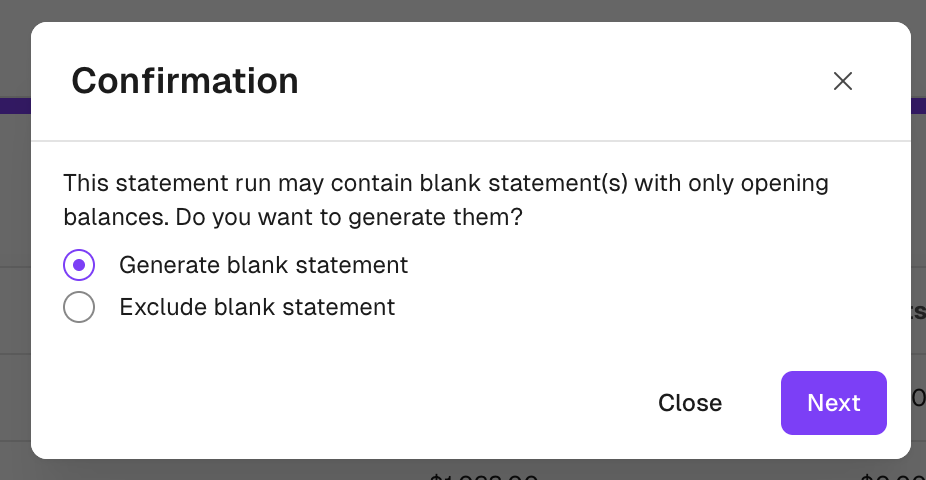926x480 pixels.
Task: Click the Close text button
Action: coord(690,403)
